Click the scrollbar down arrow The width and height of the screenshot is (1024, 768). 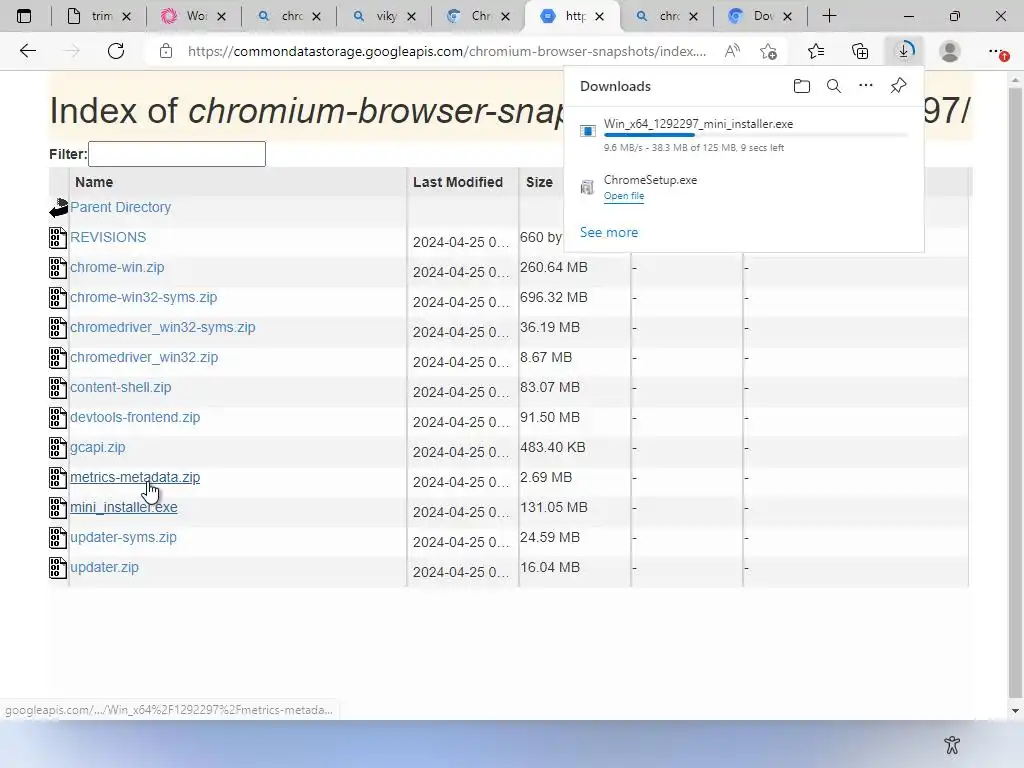click(x=1015, y=711)
